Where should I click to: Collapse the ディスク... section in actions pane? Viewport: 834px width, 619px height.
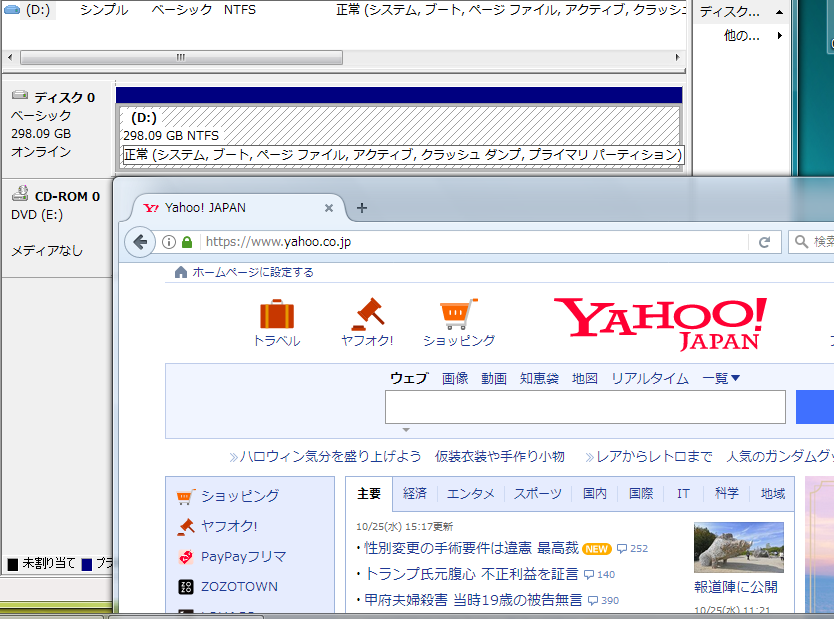point(779,12)
